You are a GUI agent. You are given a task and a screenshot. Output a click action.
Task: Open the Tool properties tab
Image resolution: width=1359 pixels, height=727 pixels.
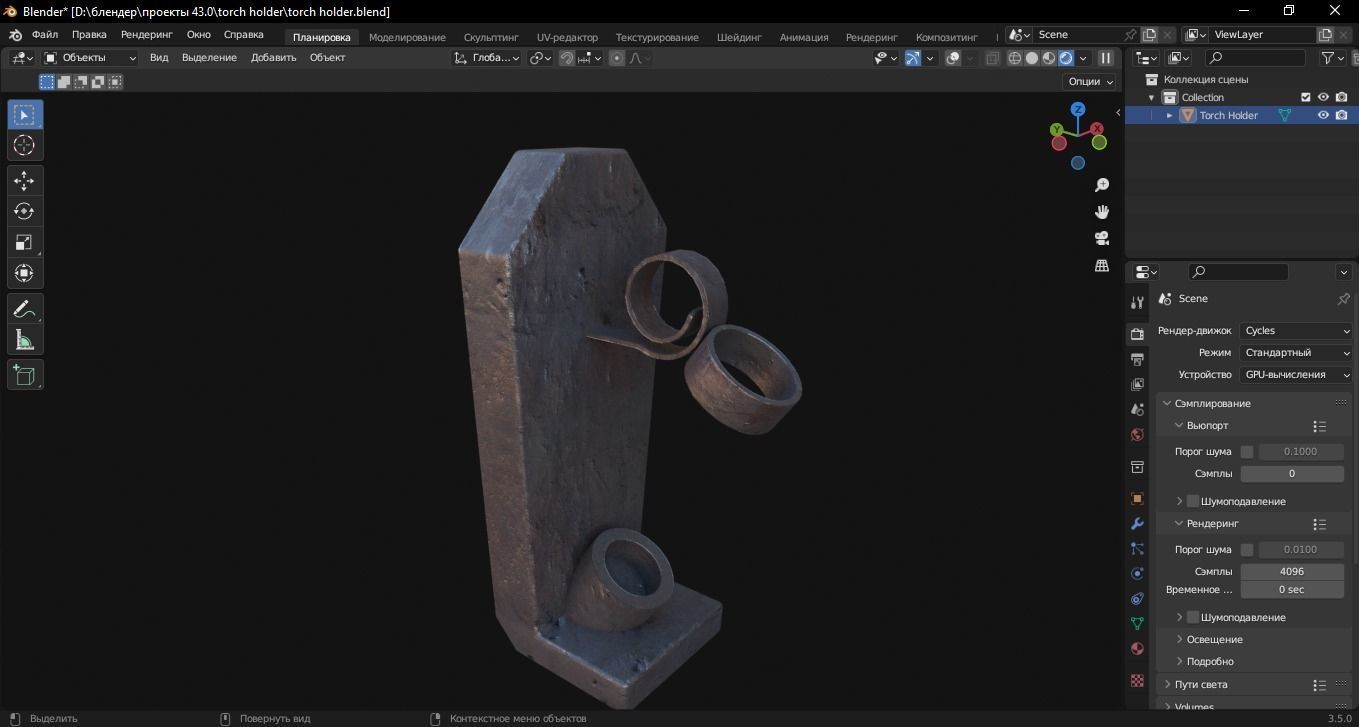[x=1137, y=303]
